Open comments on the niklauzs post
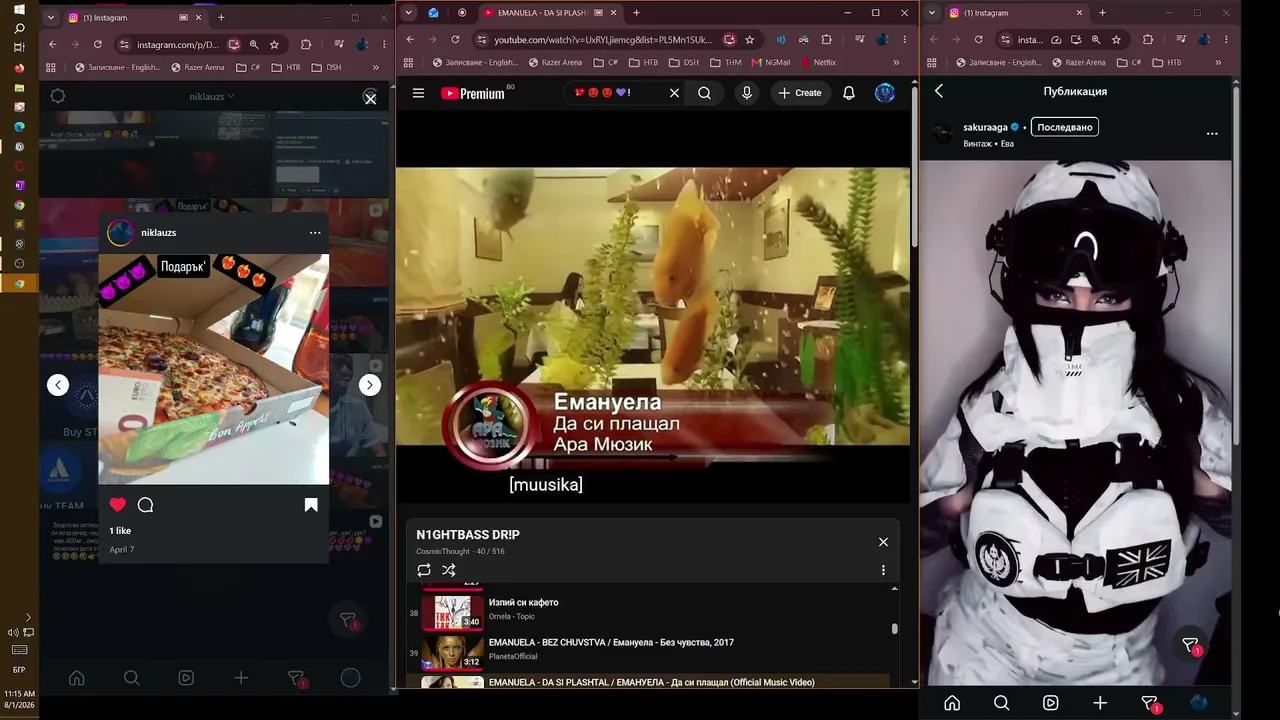 pyautogui.click(x=145, y=505)
